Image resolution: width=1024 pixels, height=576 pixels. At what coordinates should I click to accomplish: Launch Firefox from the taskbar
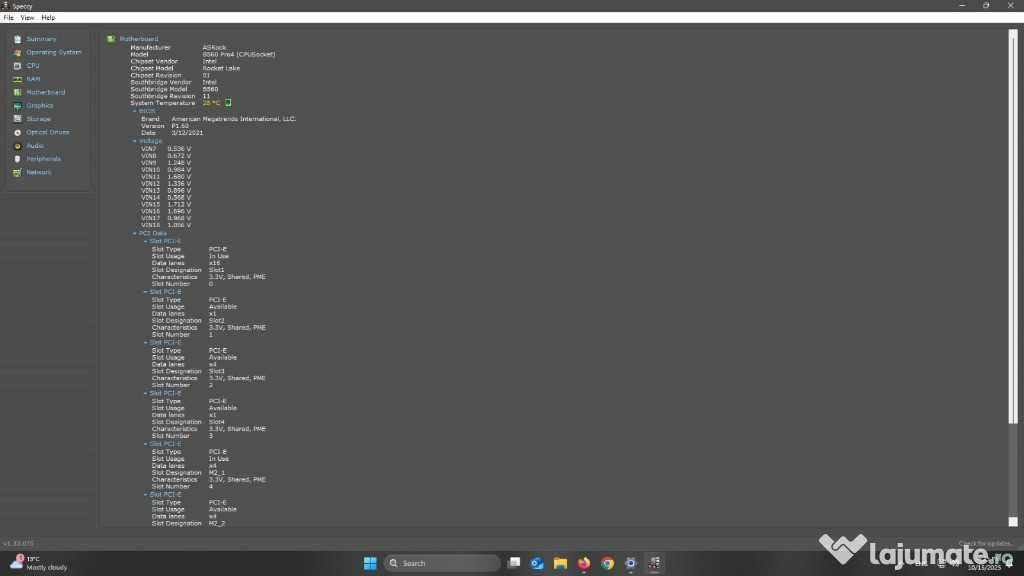584,563
